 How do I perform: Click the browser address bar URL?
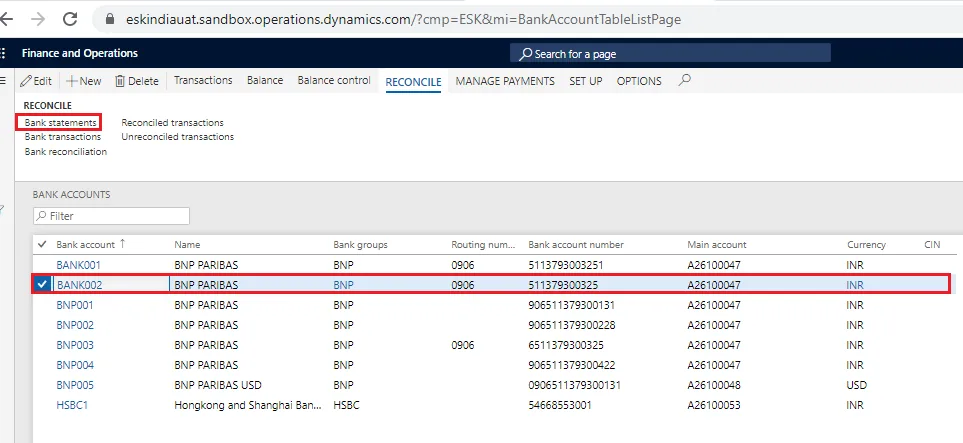[404, 20]
